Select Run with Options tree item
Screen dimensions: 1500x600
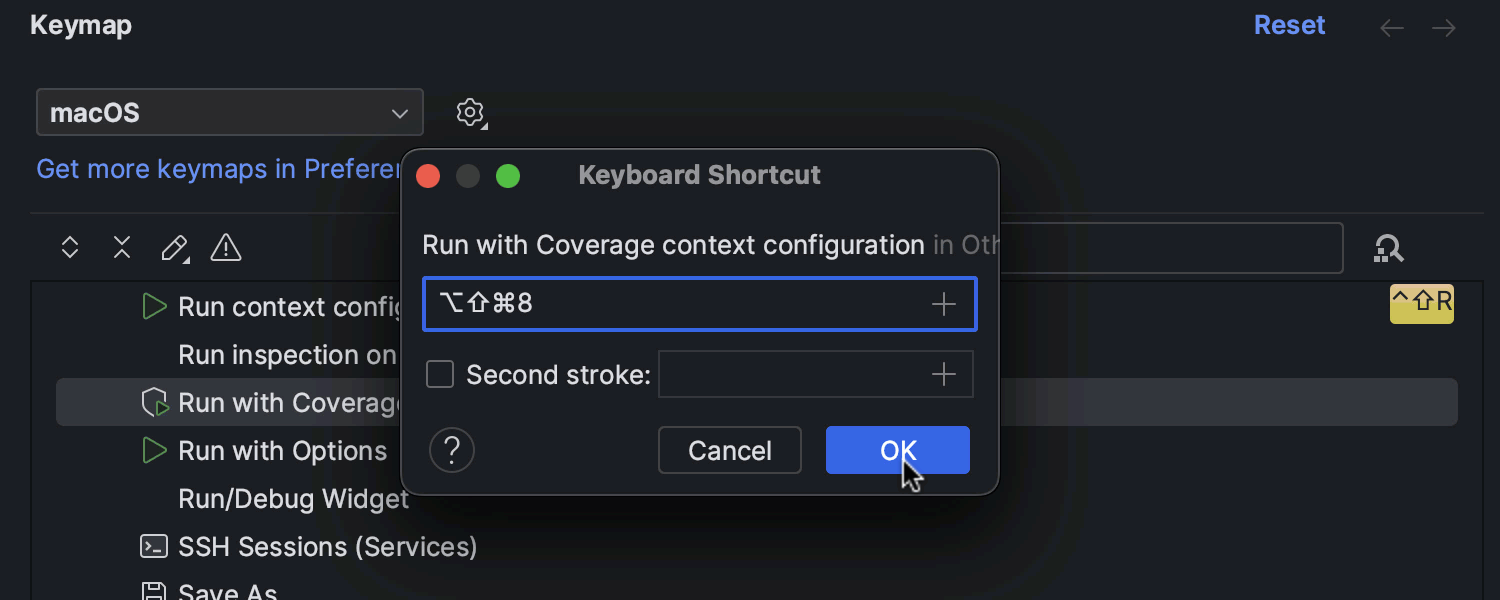click(282, 451)
